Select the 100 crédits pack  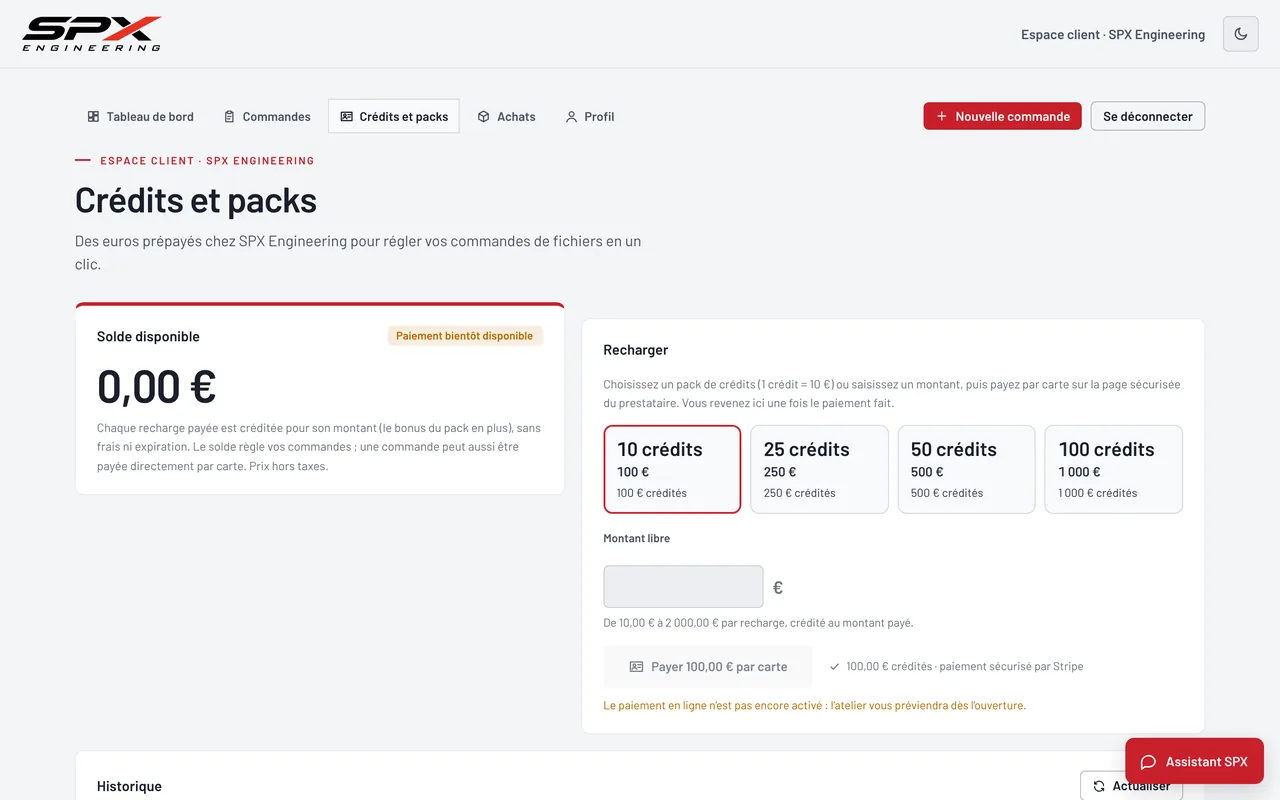[1113, 469]
